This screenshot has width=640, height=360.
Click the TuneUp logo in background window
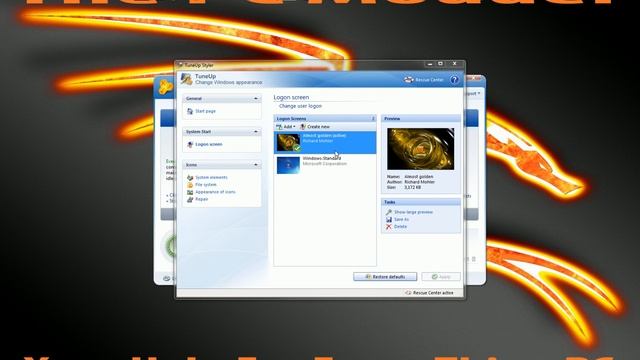(x=165, y=87)
